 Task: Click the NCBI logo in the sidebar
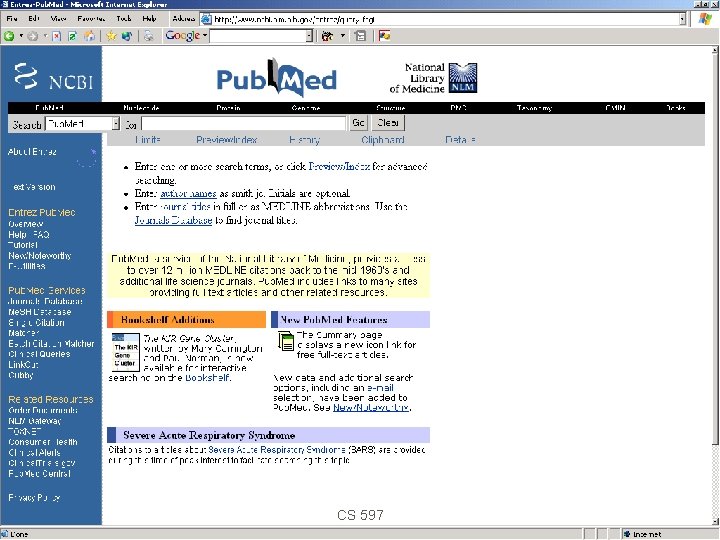53,77
